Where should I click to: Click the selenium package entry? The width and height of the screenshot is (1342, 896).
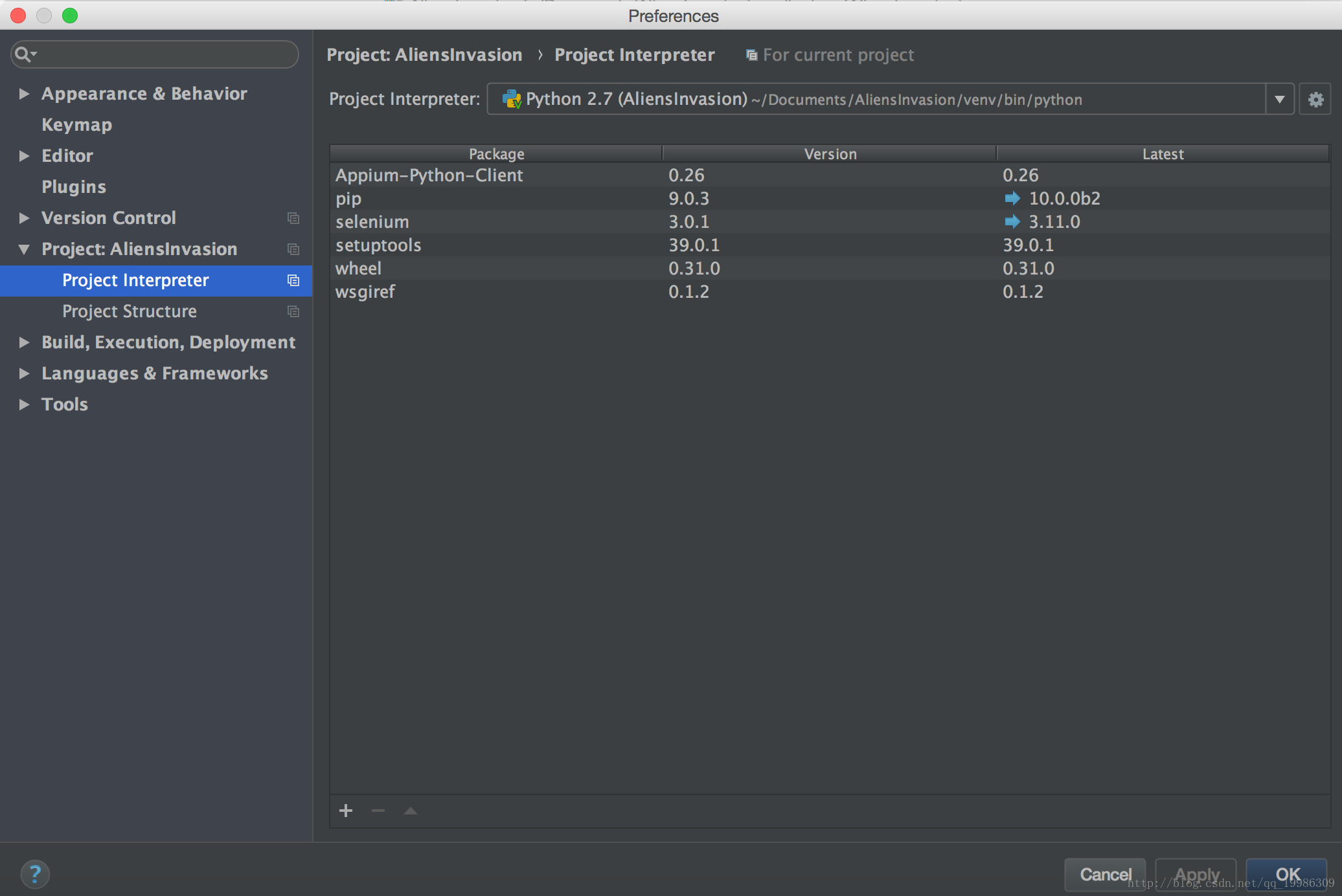pos(371,221)
